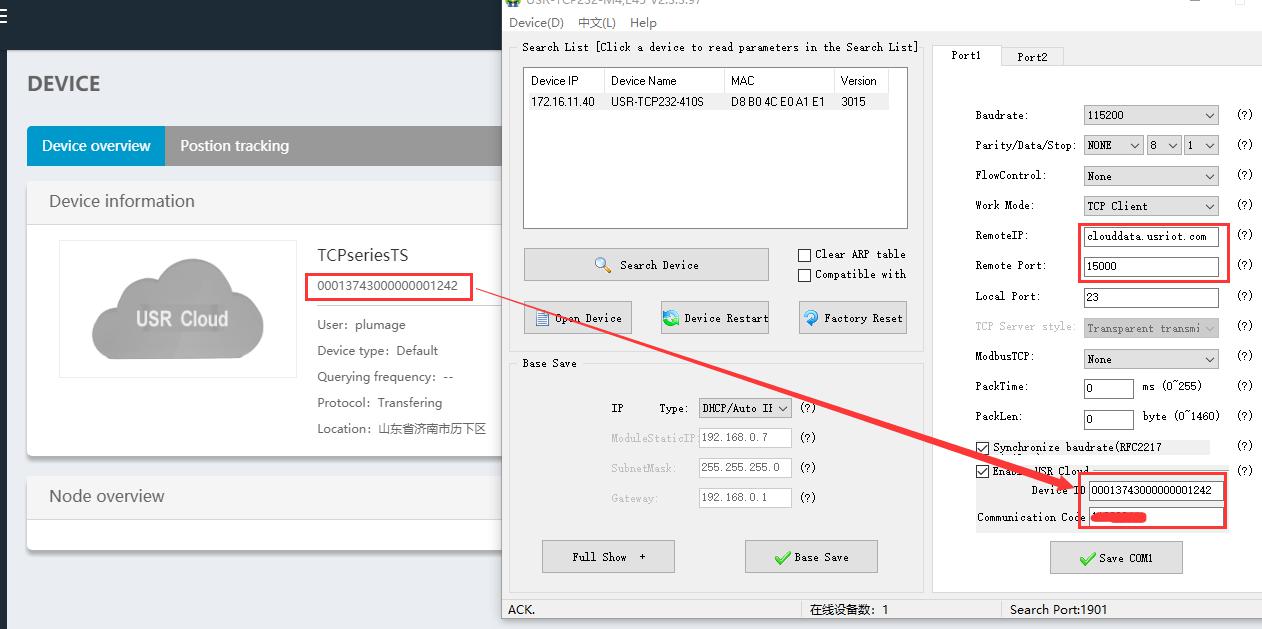This screenshot has height=629, width=1262.
Task: Click the Gateway input field
Action: 745,497
